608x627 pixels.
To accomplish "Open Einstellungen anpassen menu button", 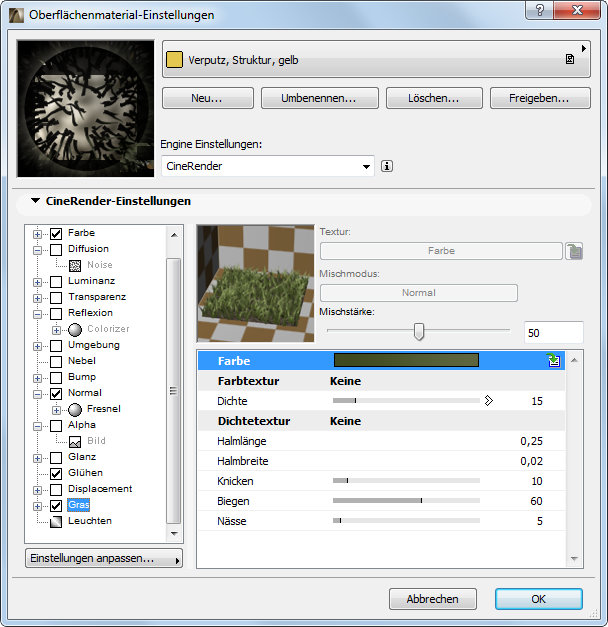I will tap(104, 558).
